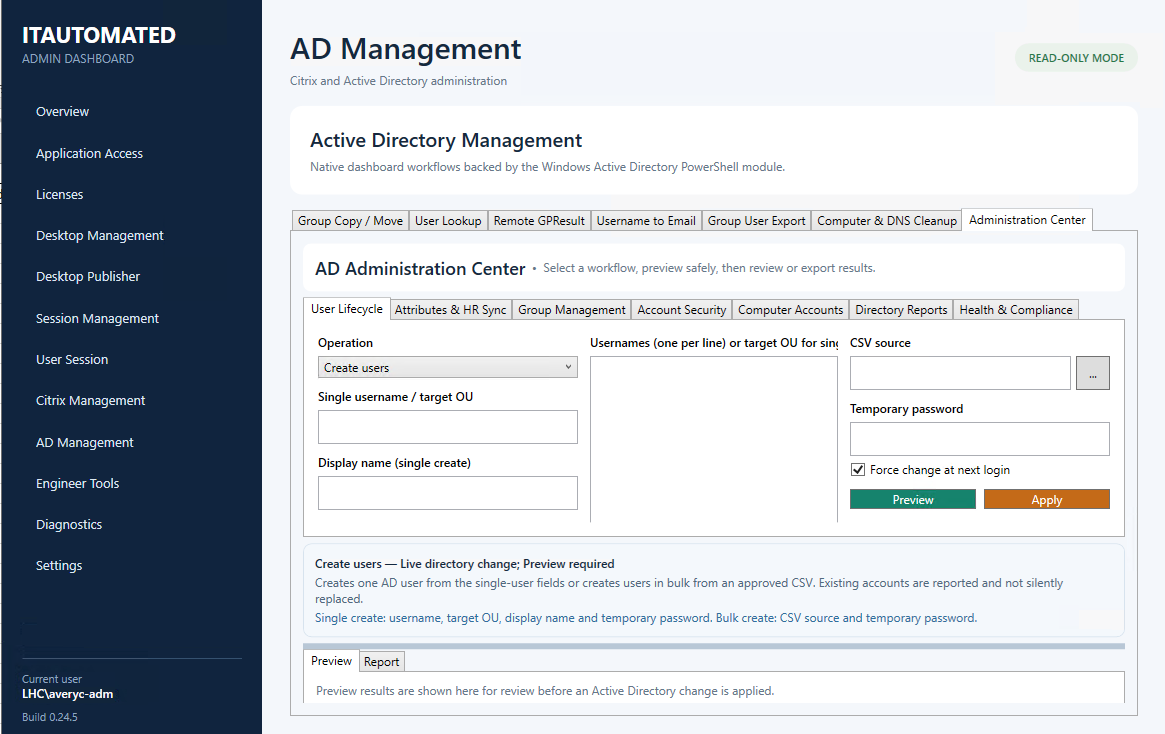1165x734 pixels.
Task: Click the Build 0.24.5 version text
Action: 50,717
